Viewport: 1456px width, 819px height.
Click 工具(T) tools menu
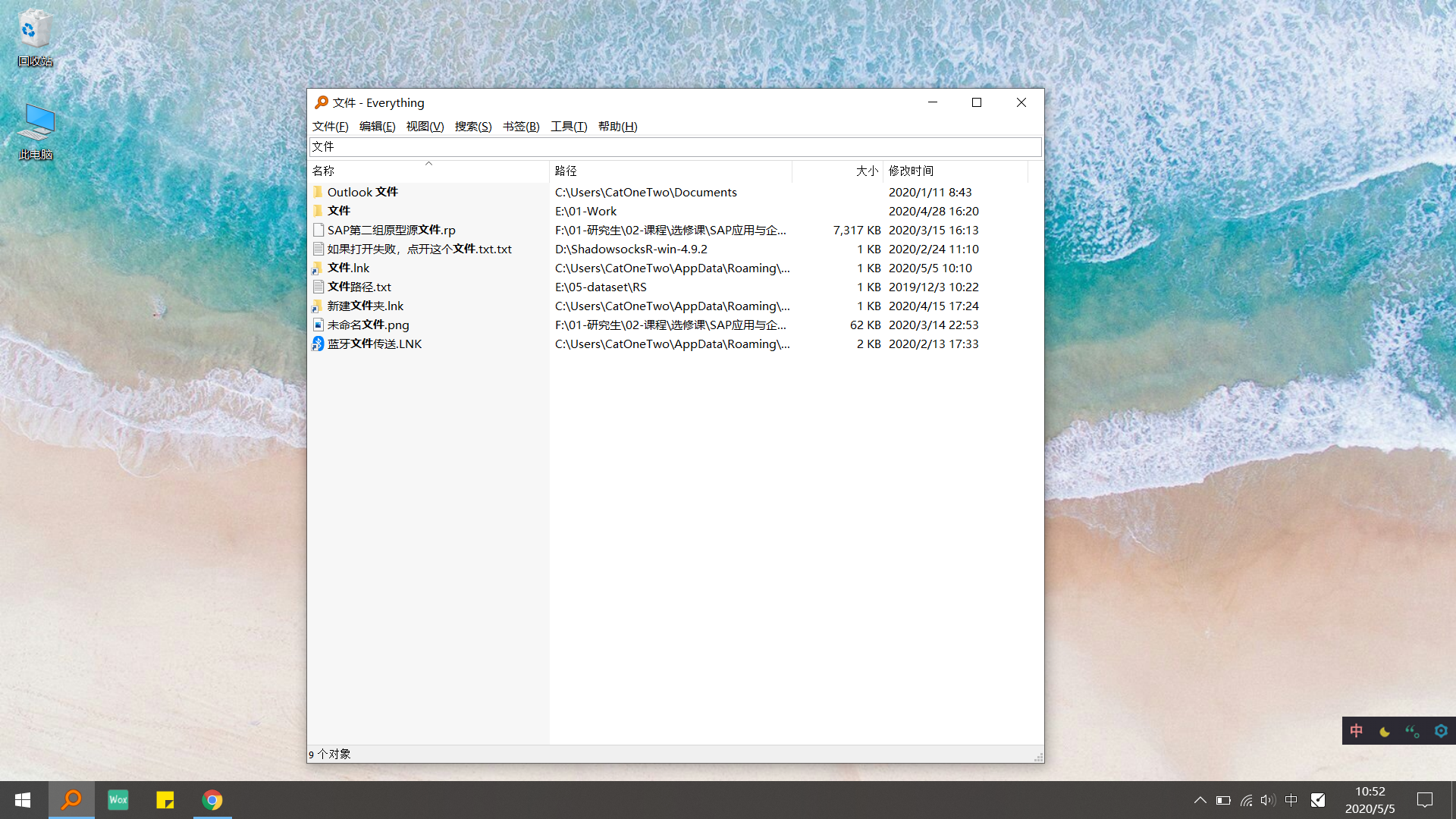coord(568,125)
